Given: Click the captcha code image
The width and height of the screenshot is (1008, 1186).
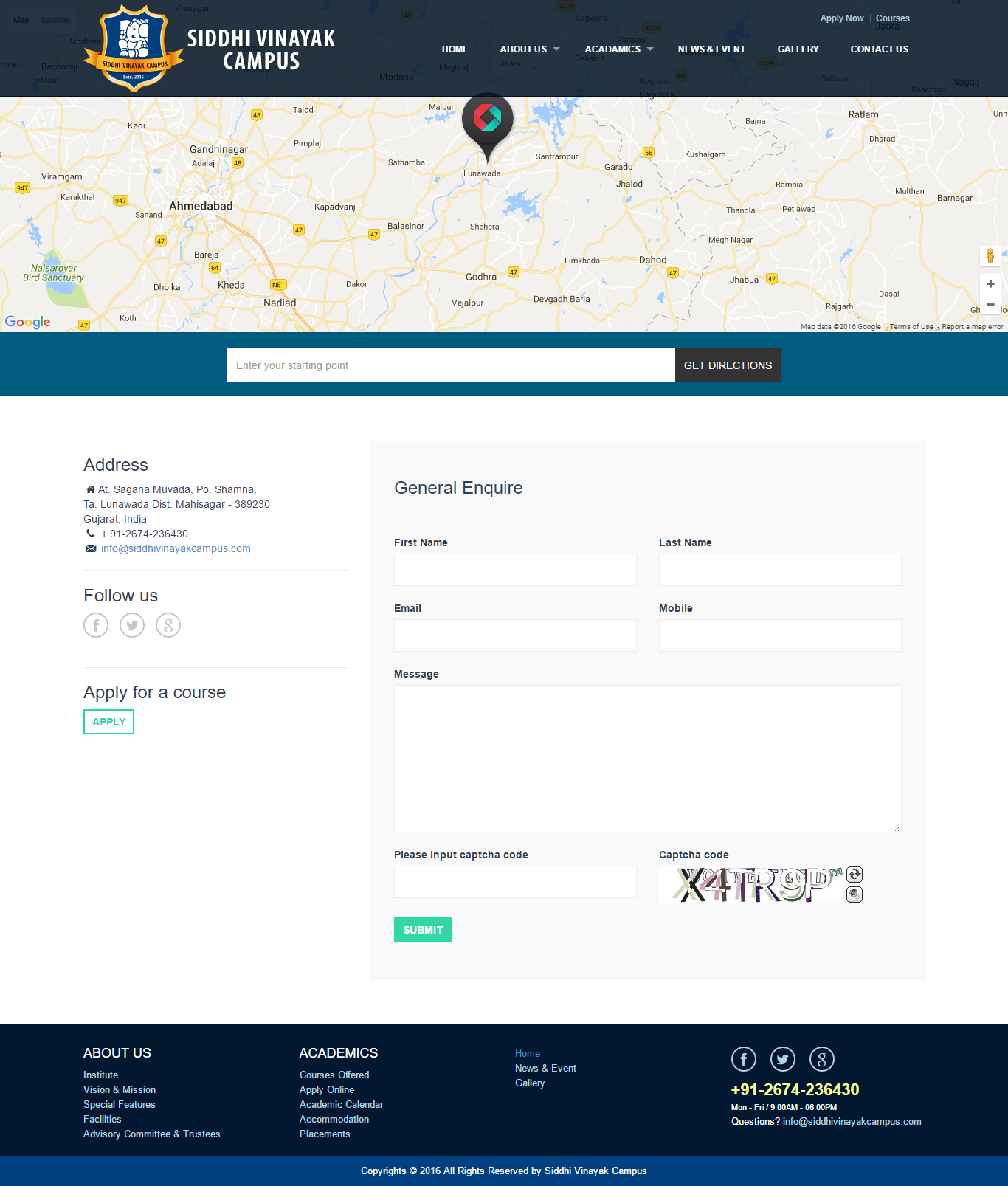Looking at the screenshot, I should [751, 884].
